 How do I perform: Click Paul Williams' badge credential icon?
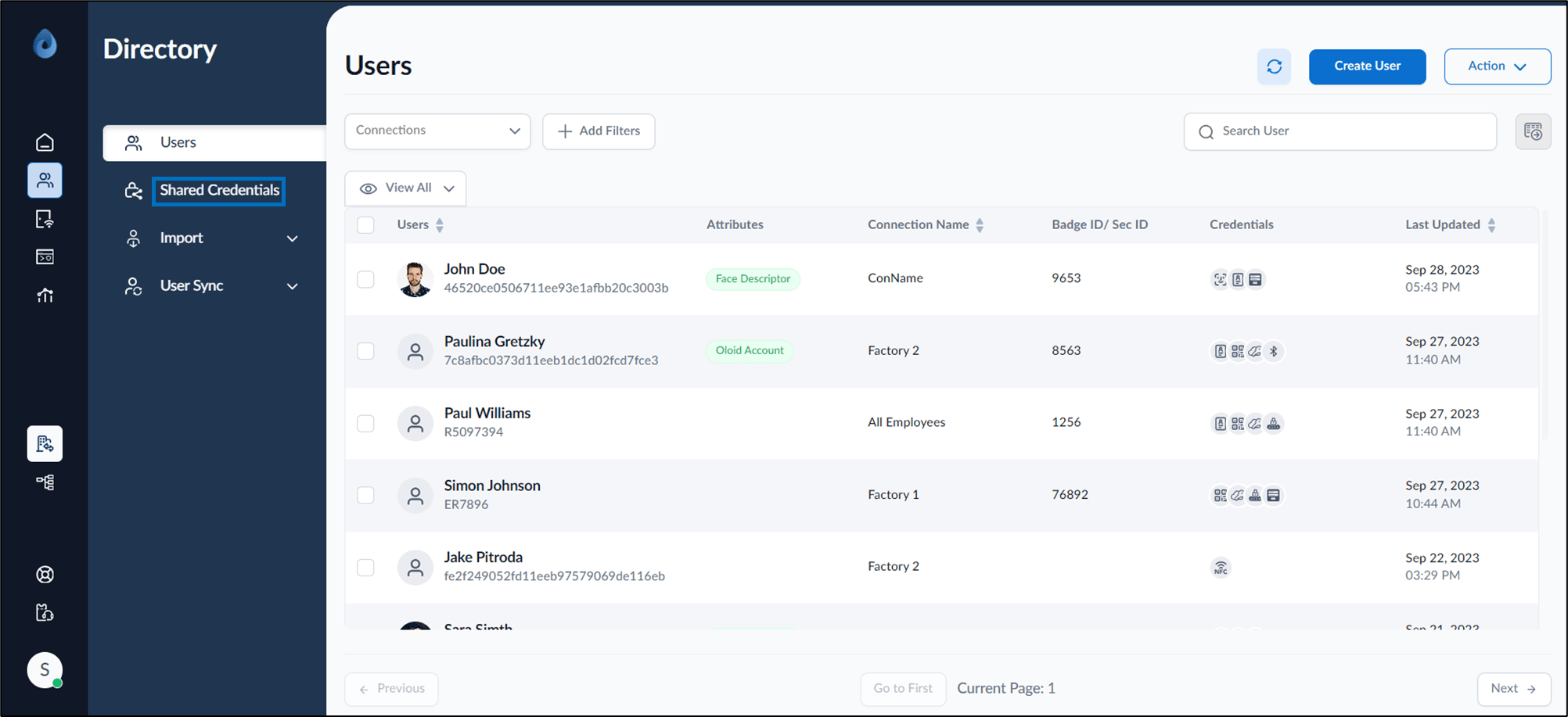tap(1220, 423)
